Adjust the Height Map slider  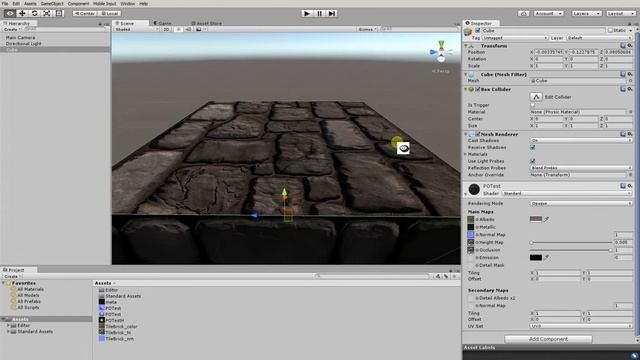click(x=571, y=242)
